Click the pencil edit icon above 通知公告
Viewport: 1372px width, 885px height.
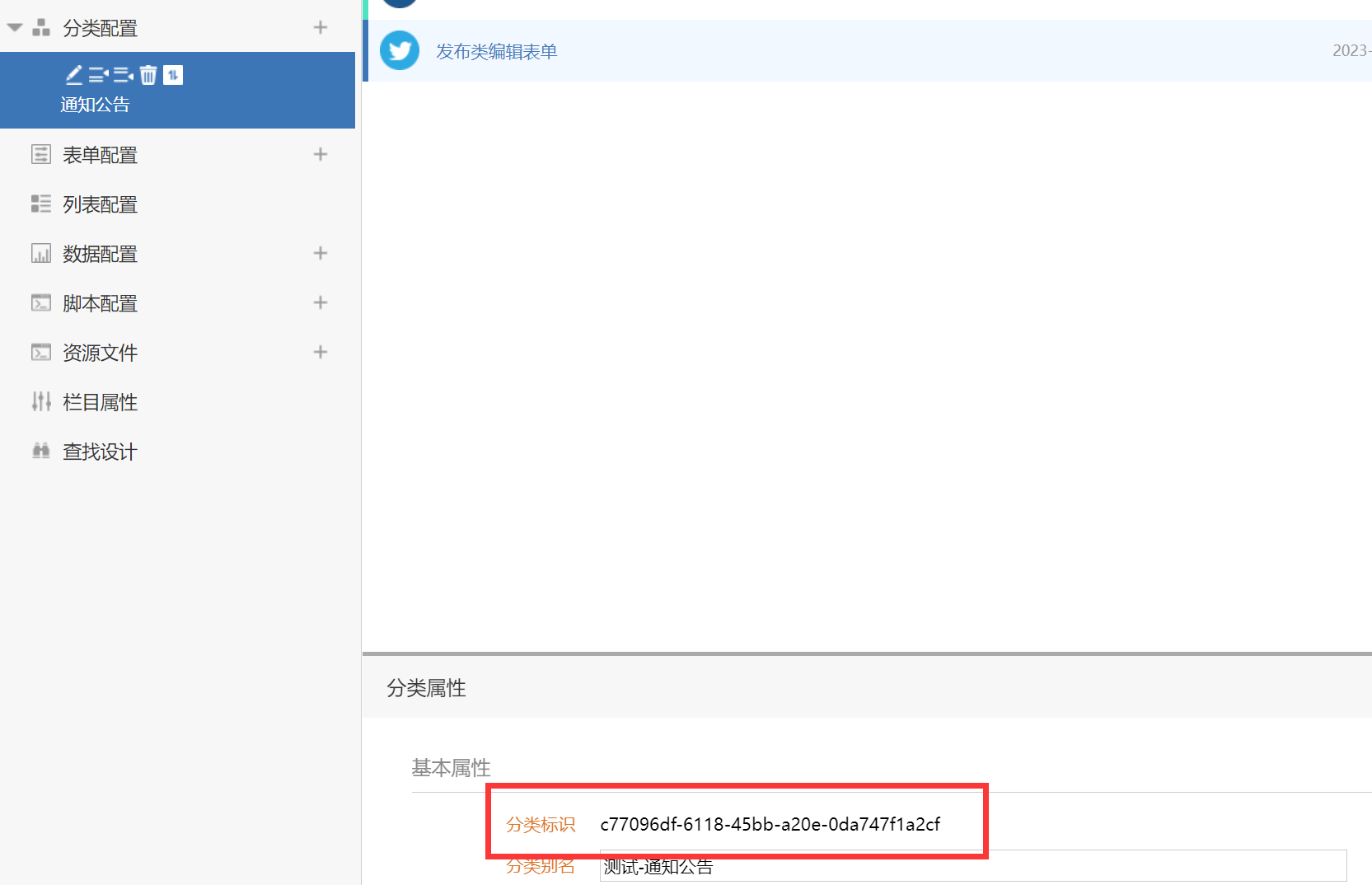74,75
